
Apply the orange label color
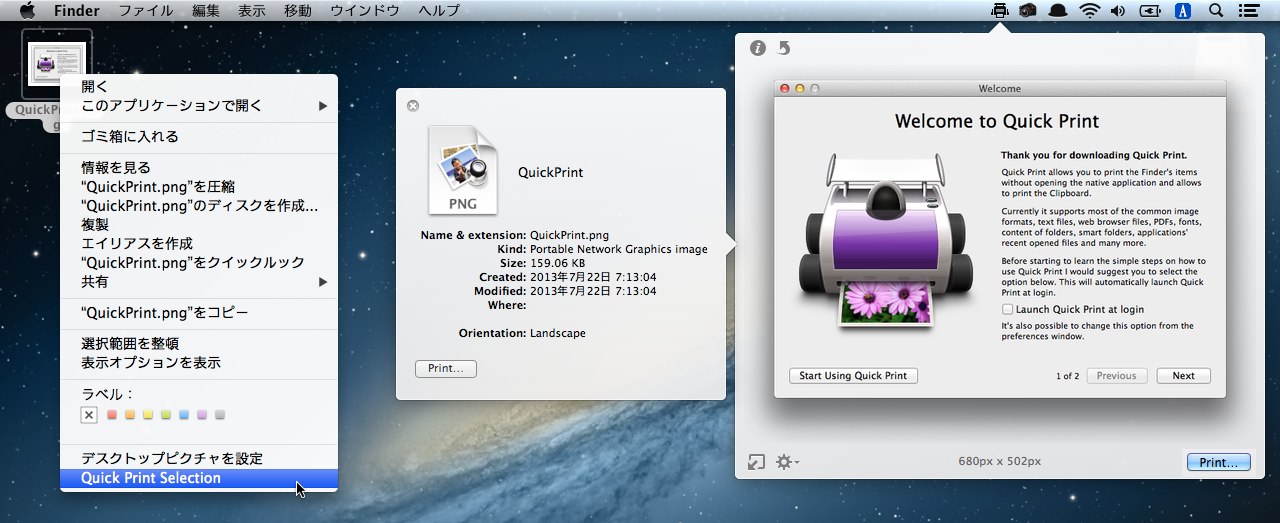click(x=130, y=415)
